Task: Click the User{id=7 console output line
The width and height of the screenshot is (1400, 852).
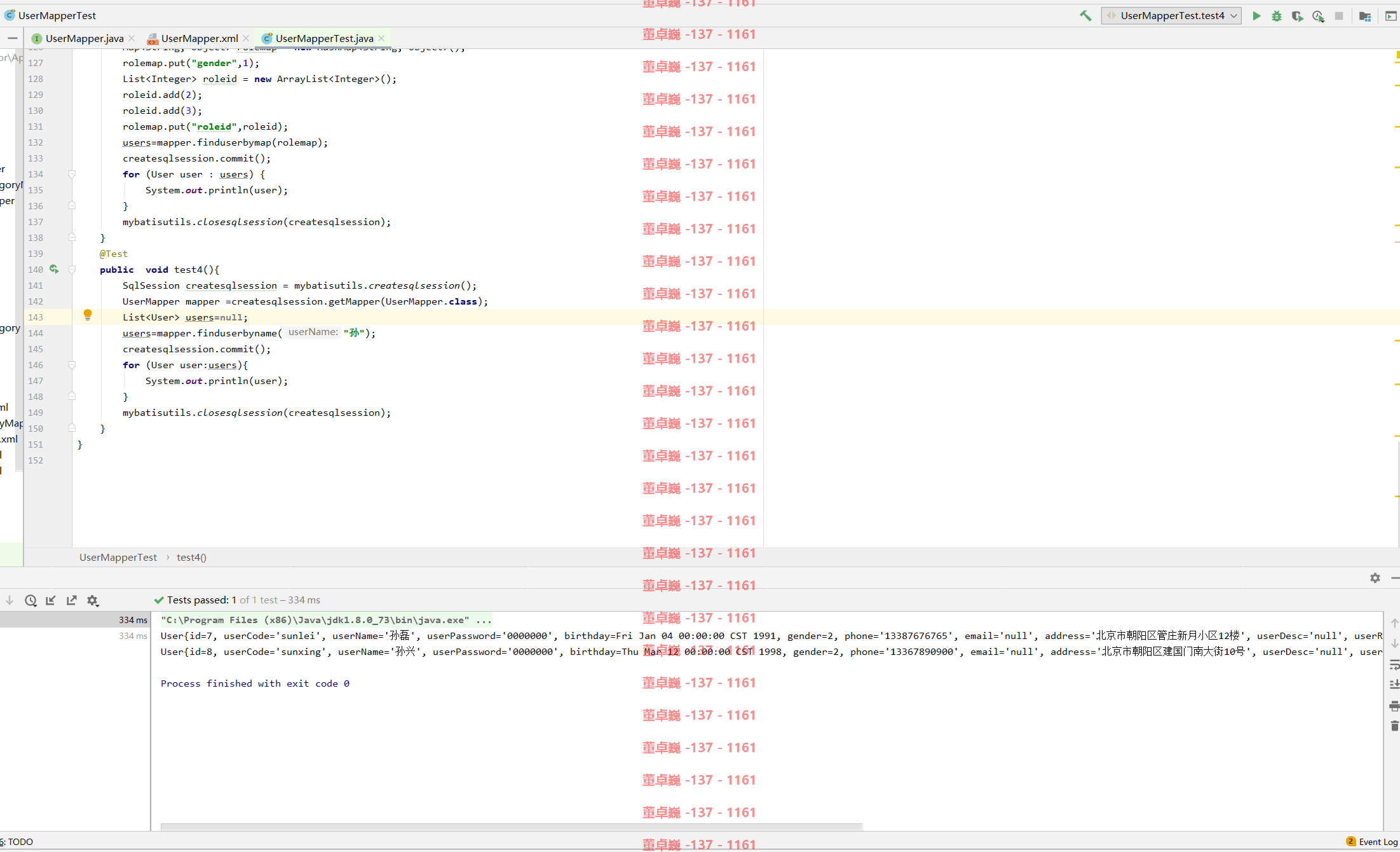Action: 771,636
